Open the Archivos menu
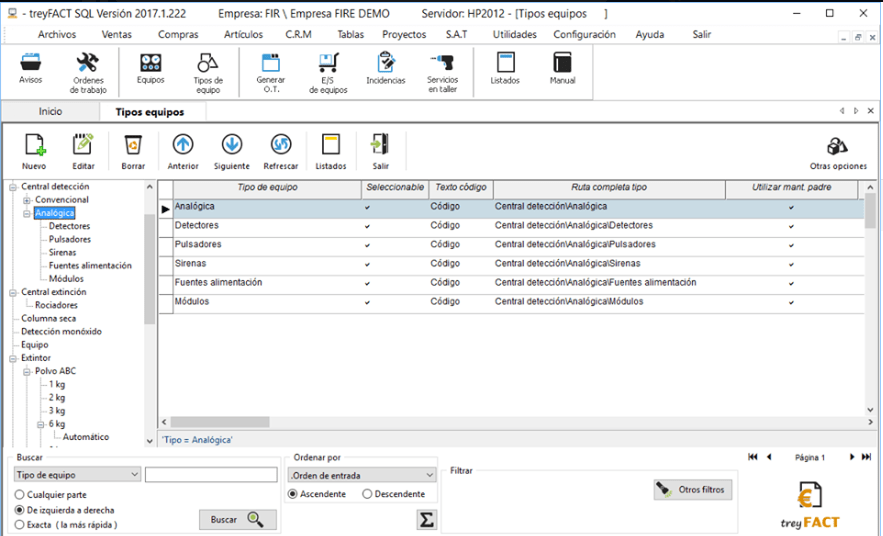 coord(57,34)
